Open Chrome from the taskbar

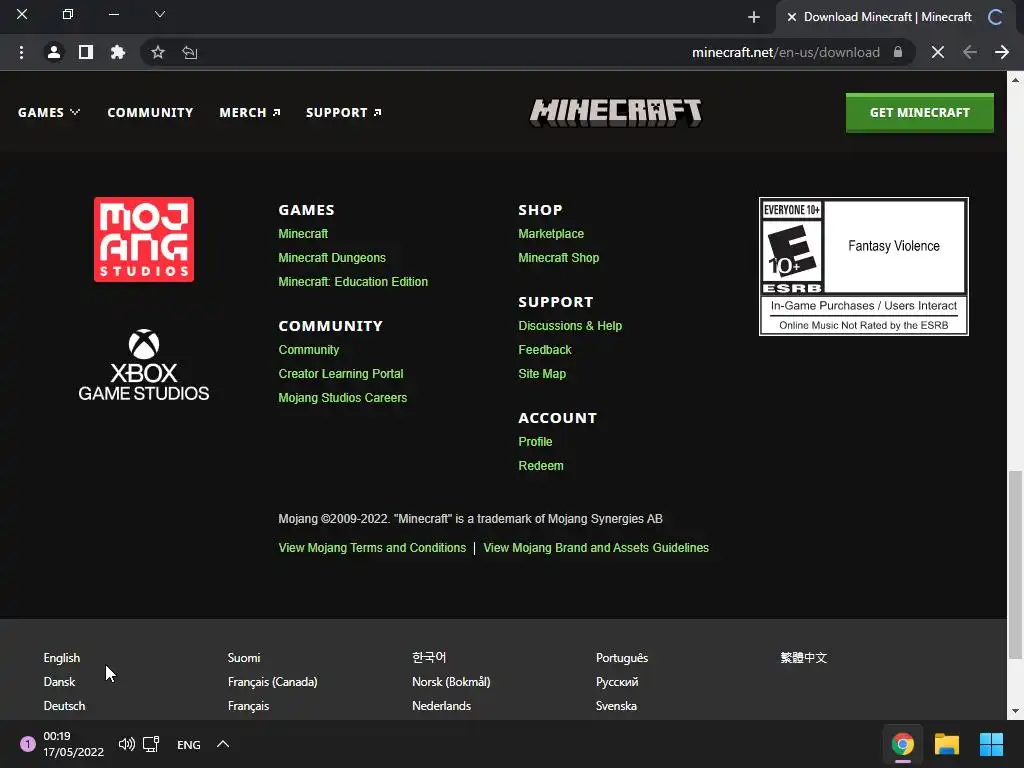pos(903,744)
